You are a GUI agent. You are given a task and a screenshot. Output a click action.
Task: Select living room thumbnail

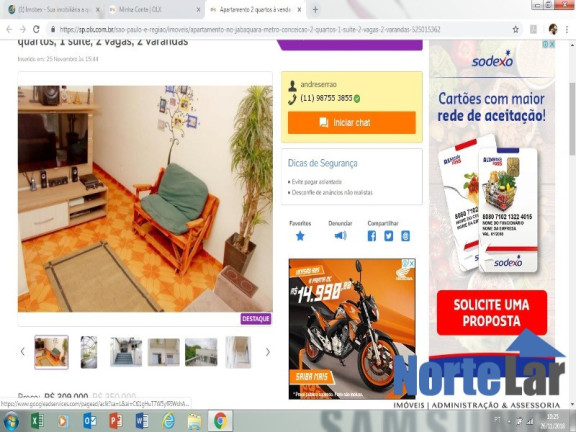(51, 352)
